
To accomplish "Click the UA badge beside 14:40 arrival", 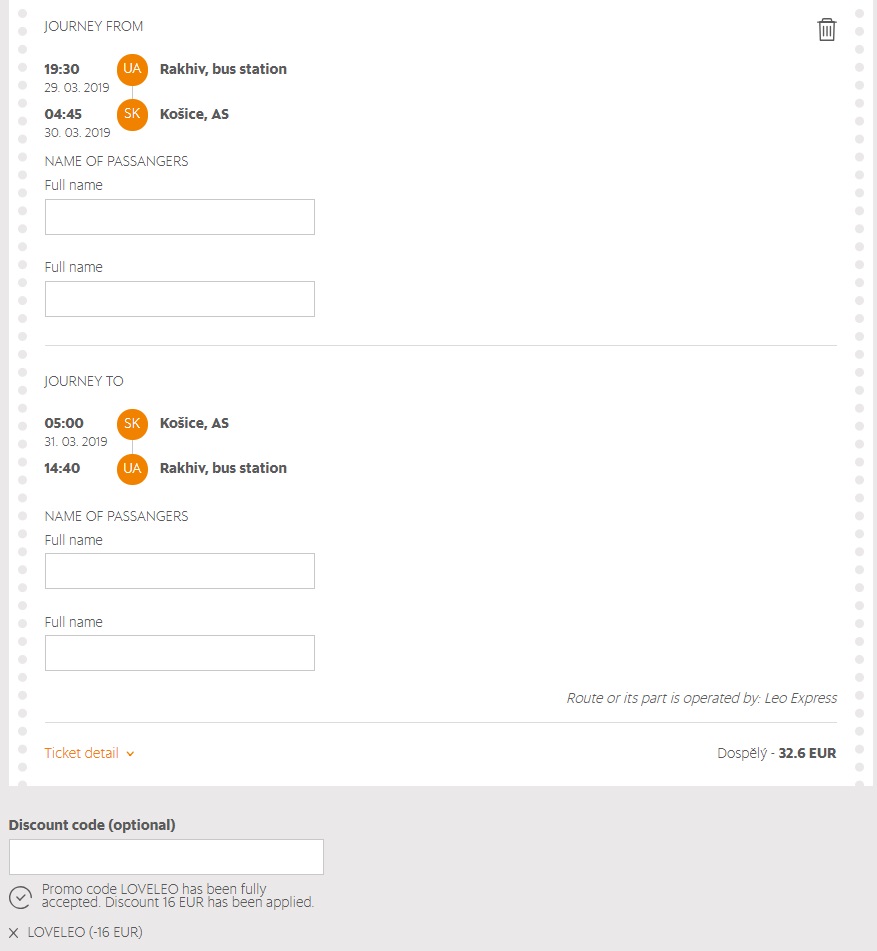I will [132, 468].
